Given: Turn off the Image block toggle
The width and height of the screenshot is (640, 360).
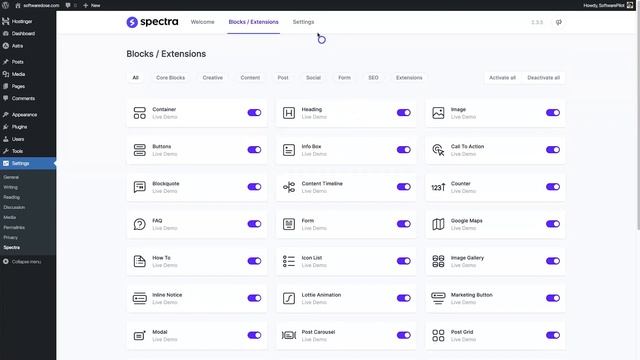Looking at the screenshot, I should pos(553,113).
